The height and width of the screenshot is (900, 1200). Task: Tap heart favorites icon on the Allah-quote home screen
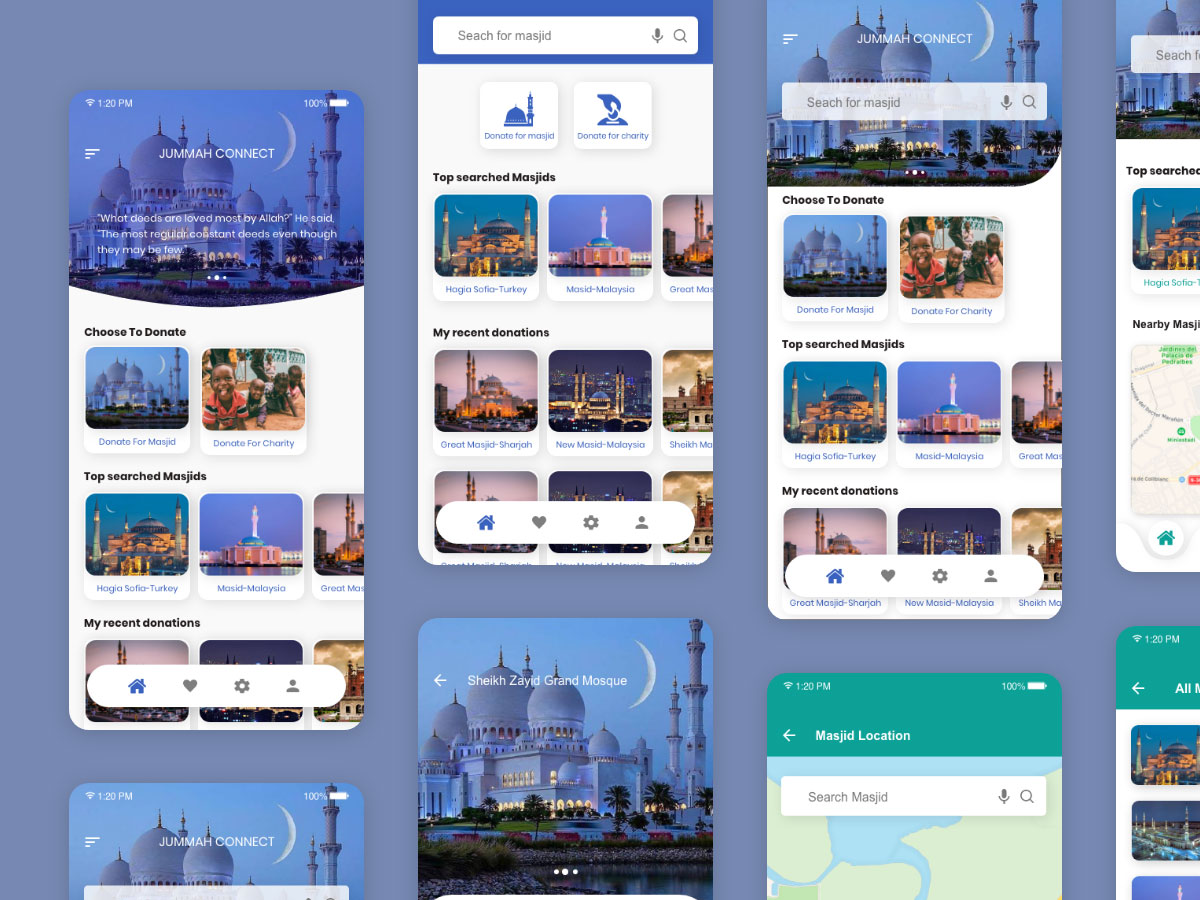click(x=190, y=686)
